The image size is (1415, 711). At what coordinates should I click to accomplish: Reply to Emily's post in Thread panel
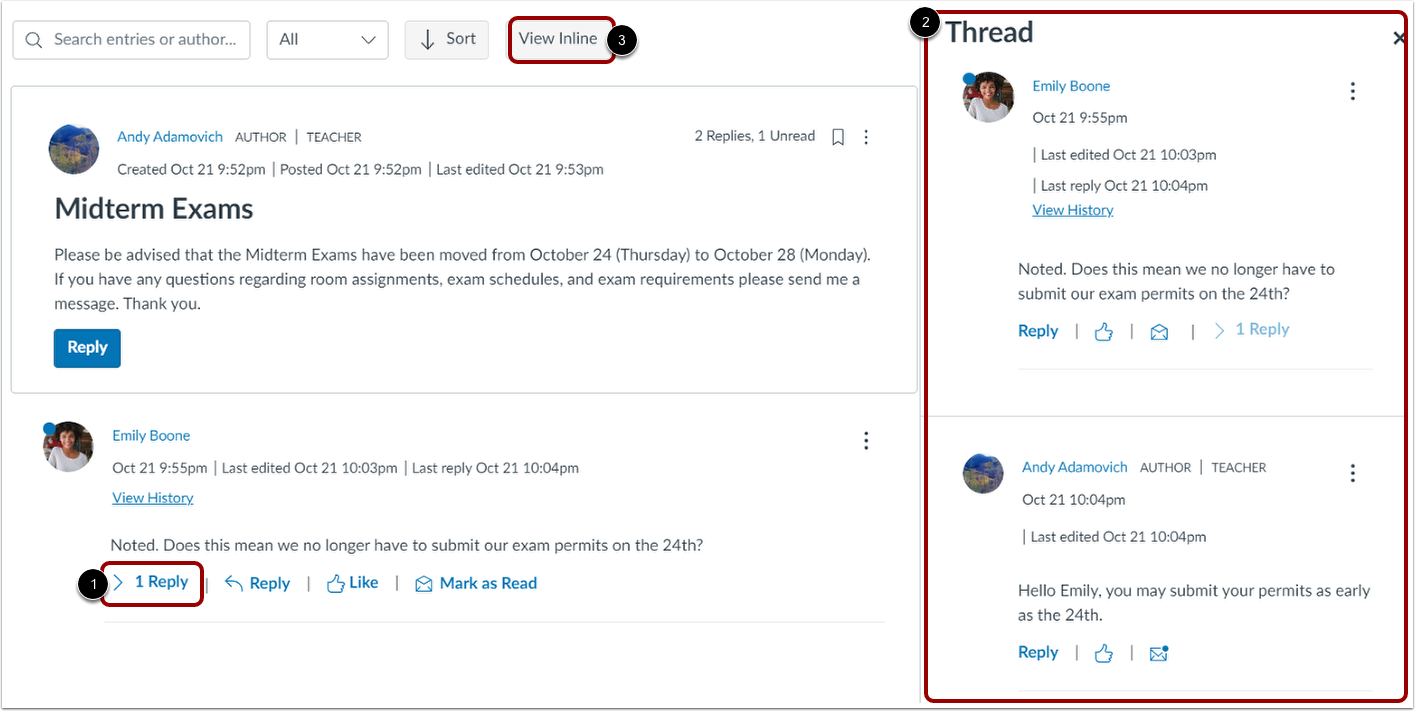1038,331
